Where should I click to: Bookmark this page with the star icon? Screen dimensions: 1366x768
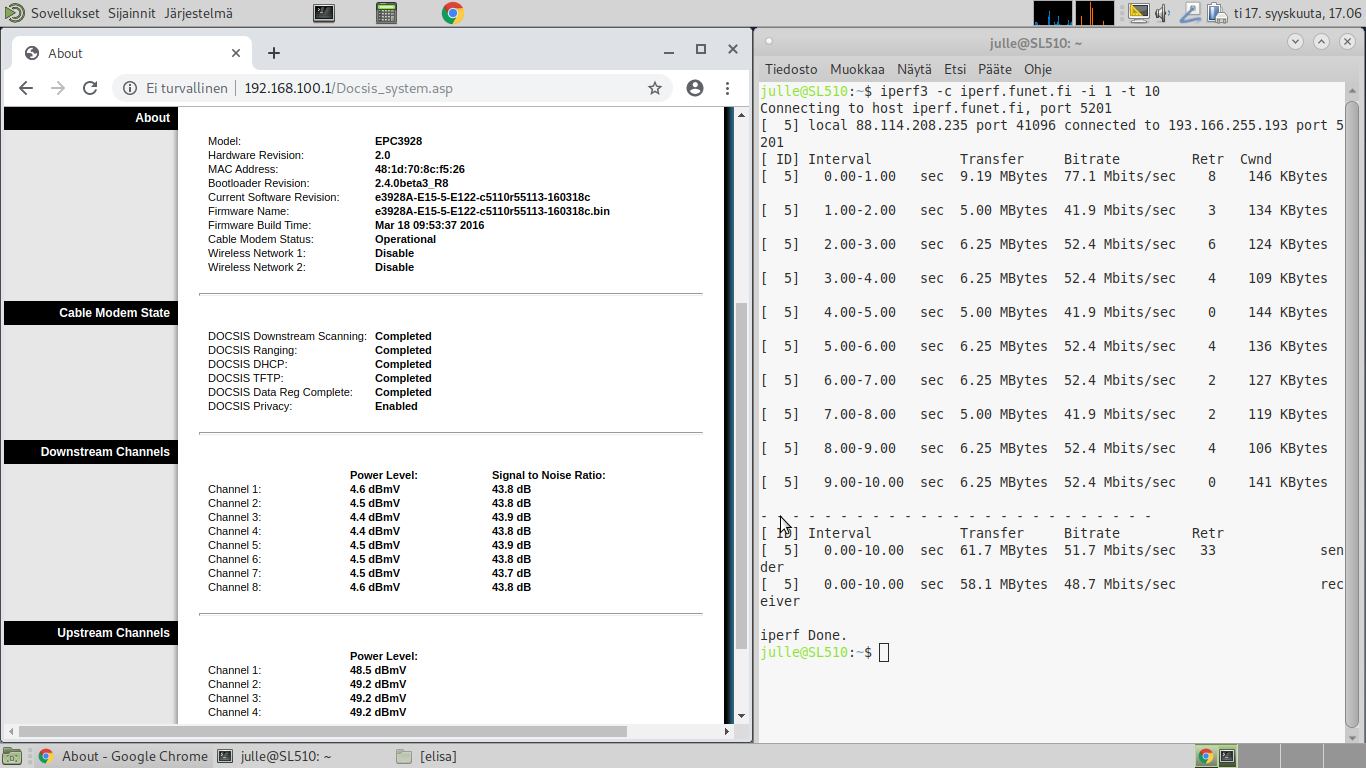pos(655,88)
